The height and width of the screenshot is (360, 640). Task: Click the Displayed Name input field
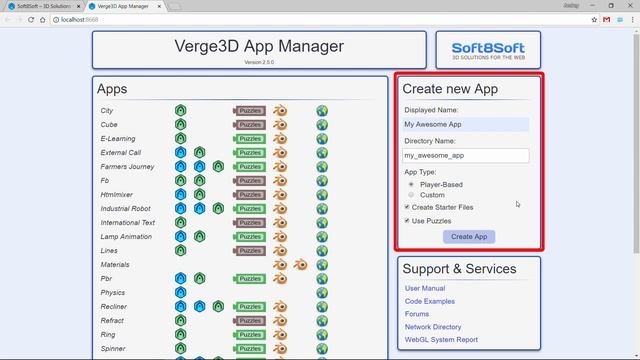pos(466,124)
